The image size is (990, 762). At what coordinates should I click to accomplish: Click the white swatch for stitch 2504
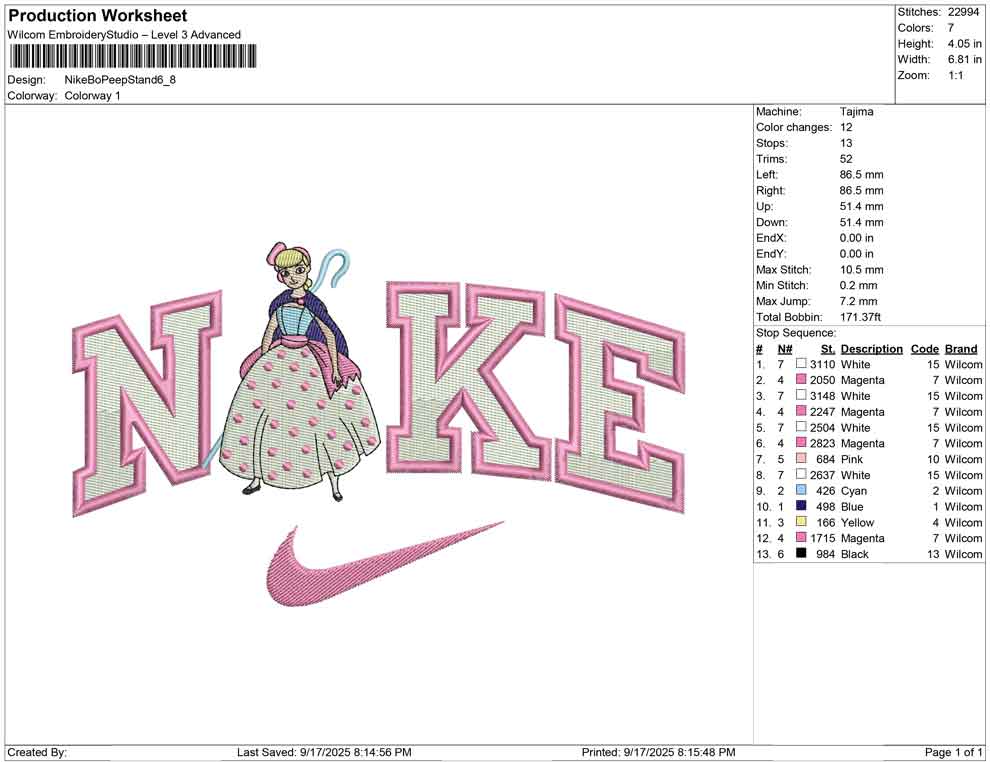tap(801, 427)
